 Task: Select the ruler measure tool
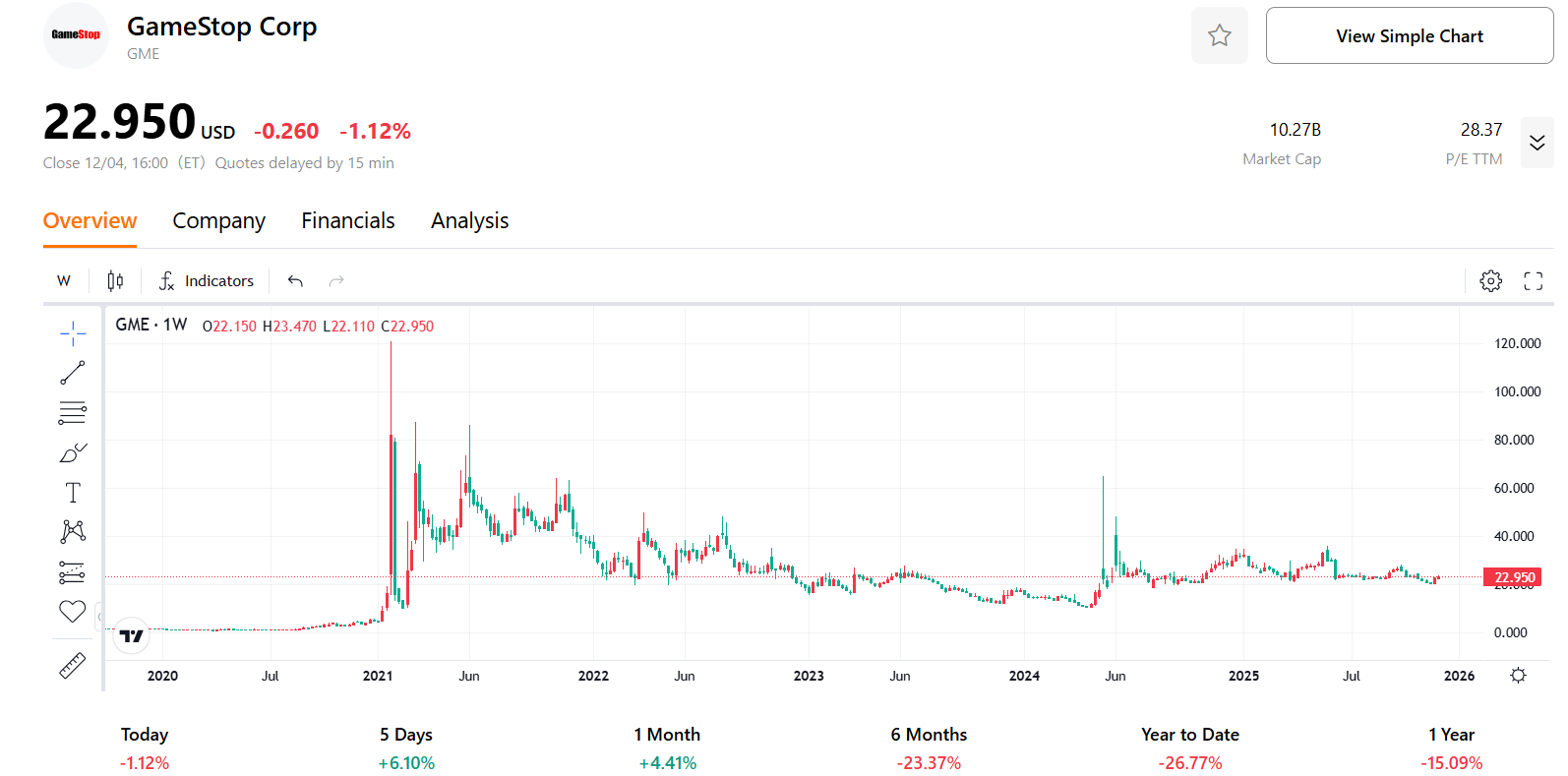[73, 666]
